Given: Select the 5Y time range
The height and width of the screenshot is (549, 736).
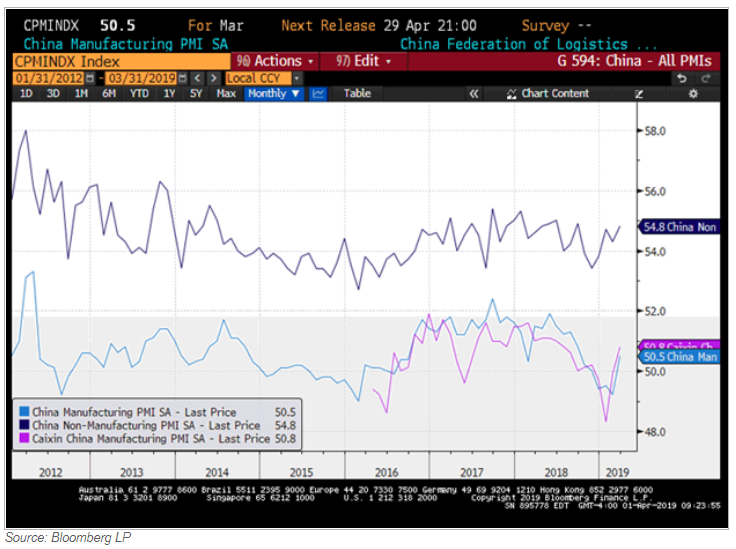Looking at the screenshot, I should coord(196,93).
